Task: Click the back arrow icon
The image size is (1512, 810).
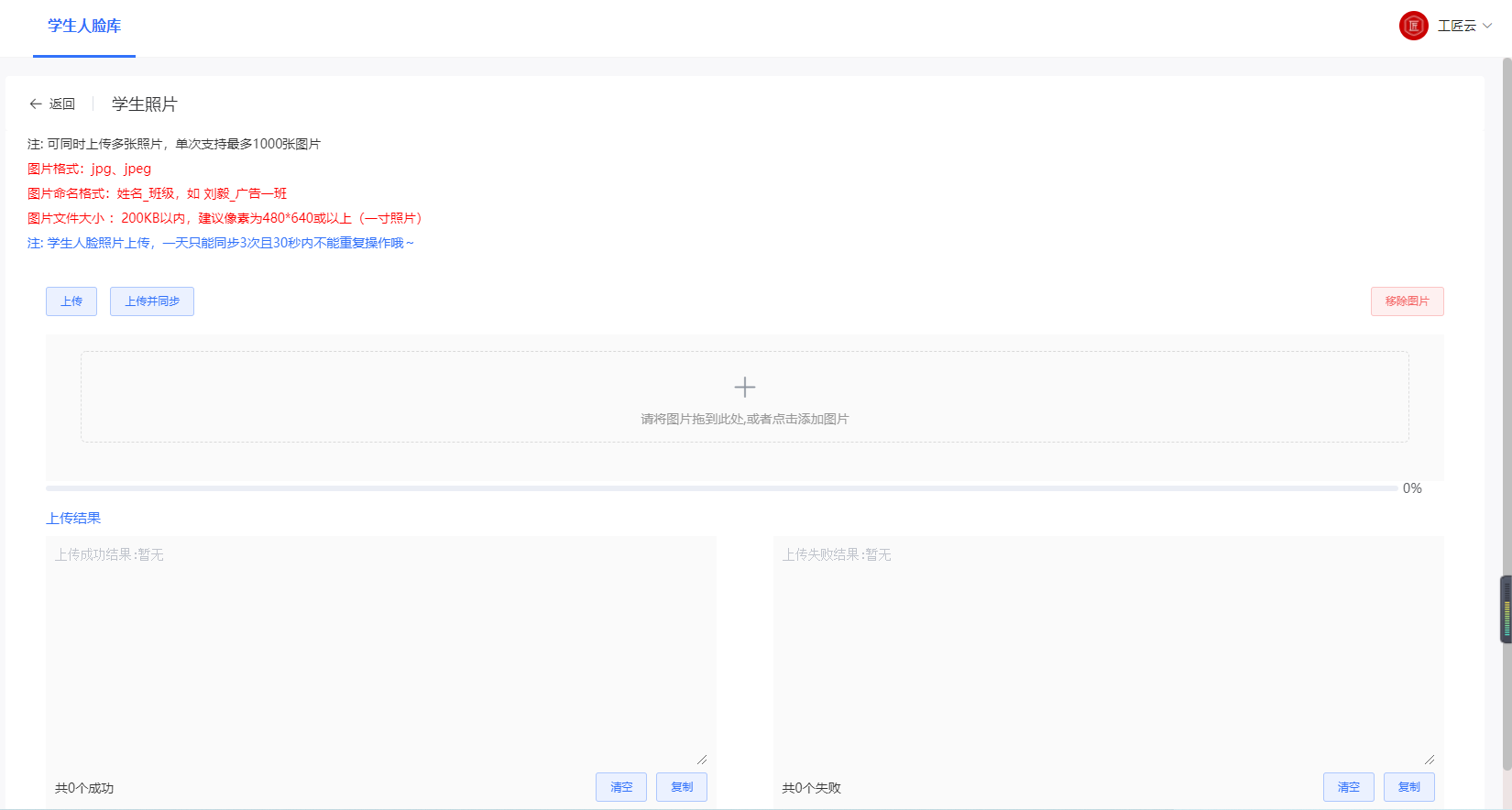Action: point(36,104)
